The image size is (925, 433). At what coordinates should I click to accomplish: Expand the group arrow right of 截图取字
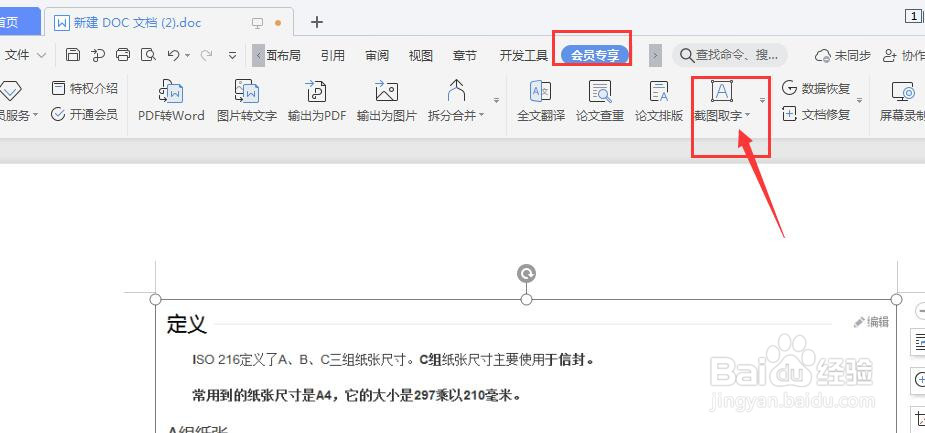(x=762, y=100)
